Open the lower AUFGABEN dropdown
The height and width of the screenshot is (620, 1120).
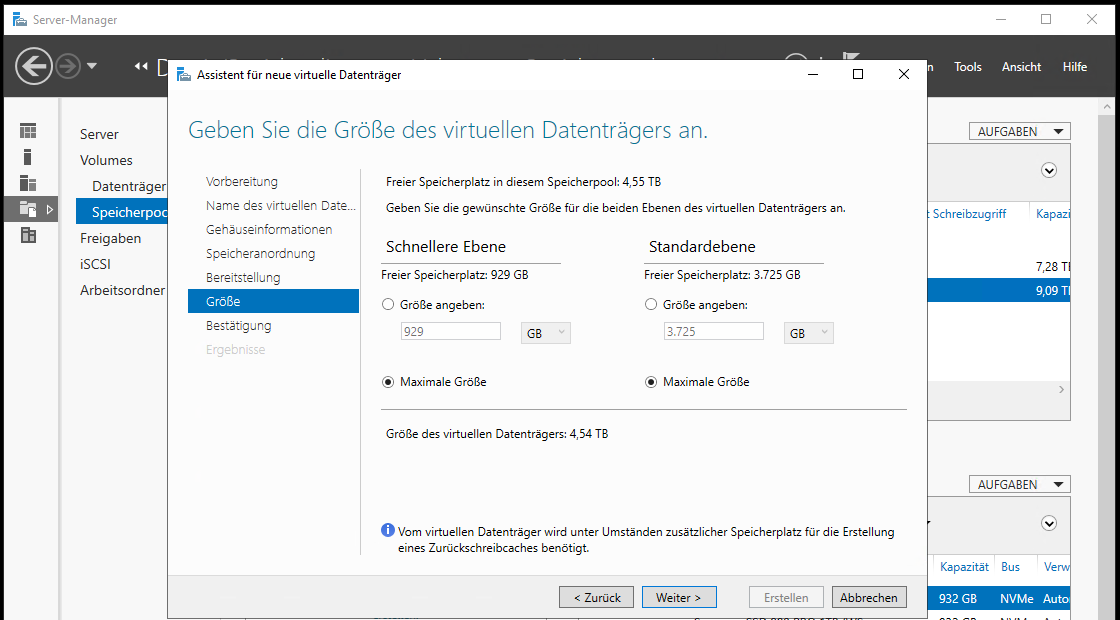click(x=1020, y=484)
